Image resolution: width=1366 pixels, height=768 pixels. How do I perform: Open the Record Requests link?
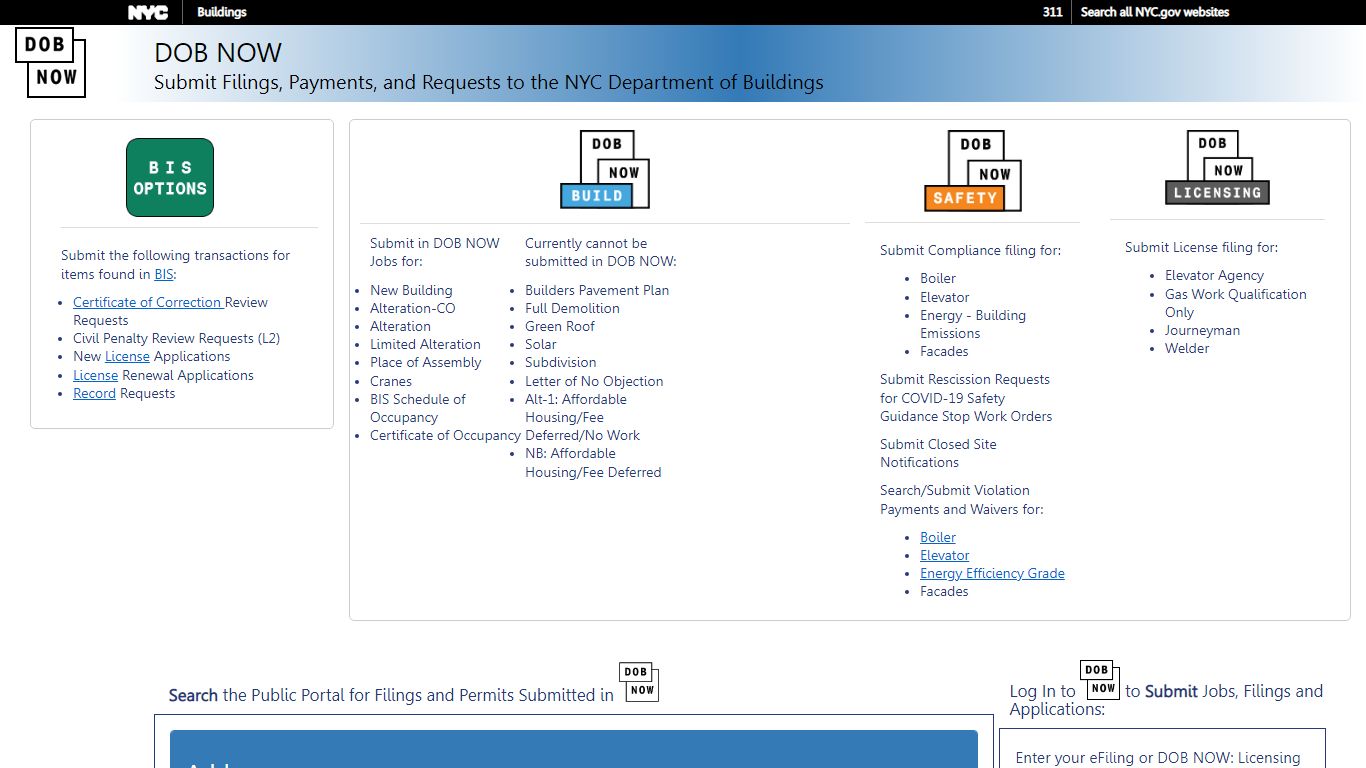94,393
